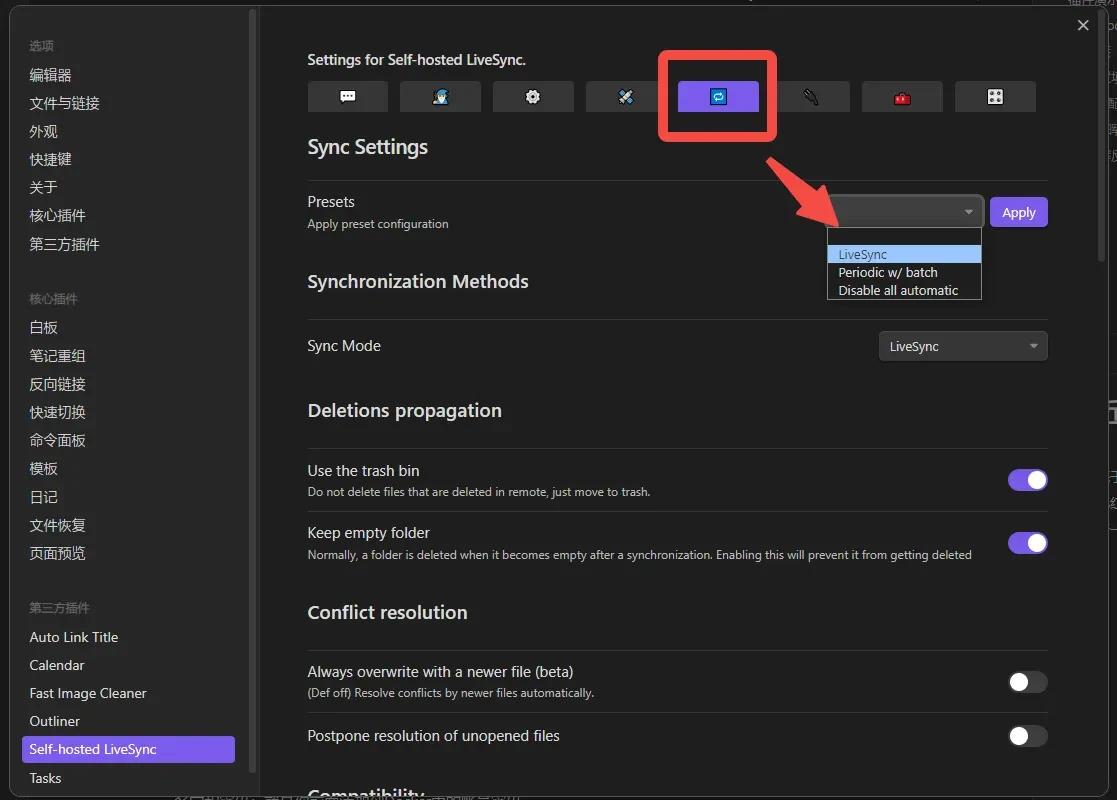Screen dimensions: 1117x800
Task: Click the Apply preset button
Action: (x=1019, y=212)
